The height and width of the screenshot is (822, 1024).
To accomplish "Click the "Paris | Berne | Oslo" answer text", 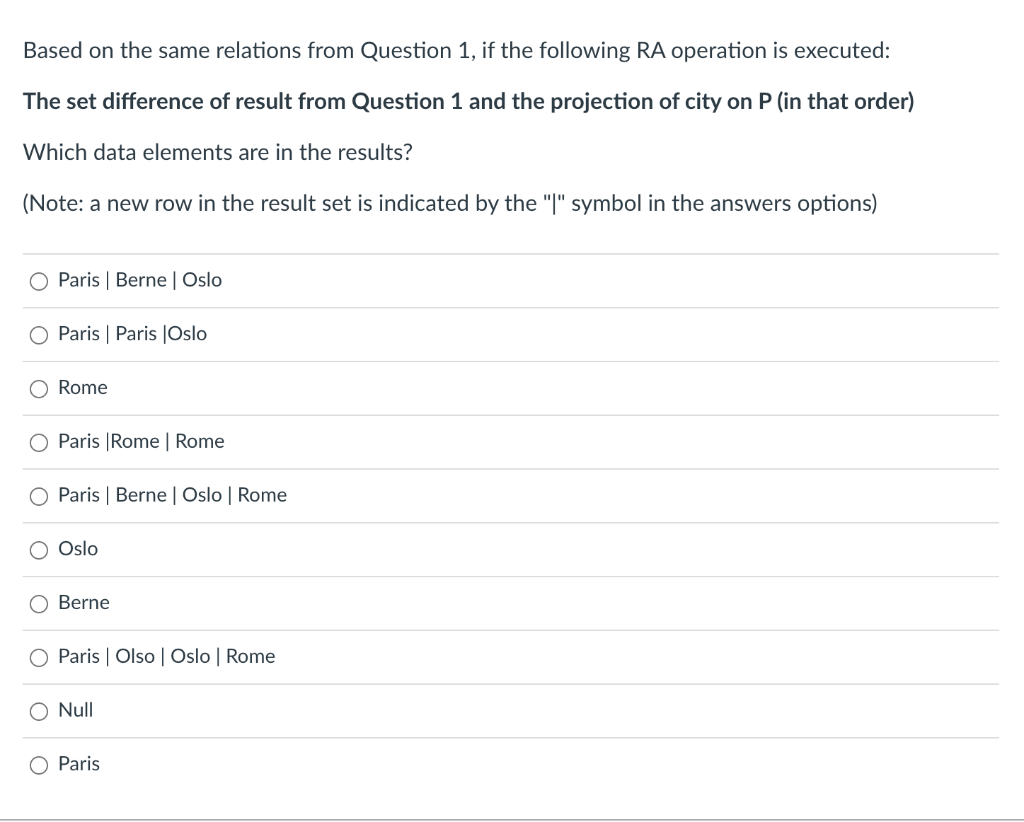I will pos(139,280).
